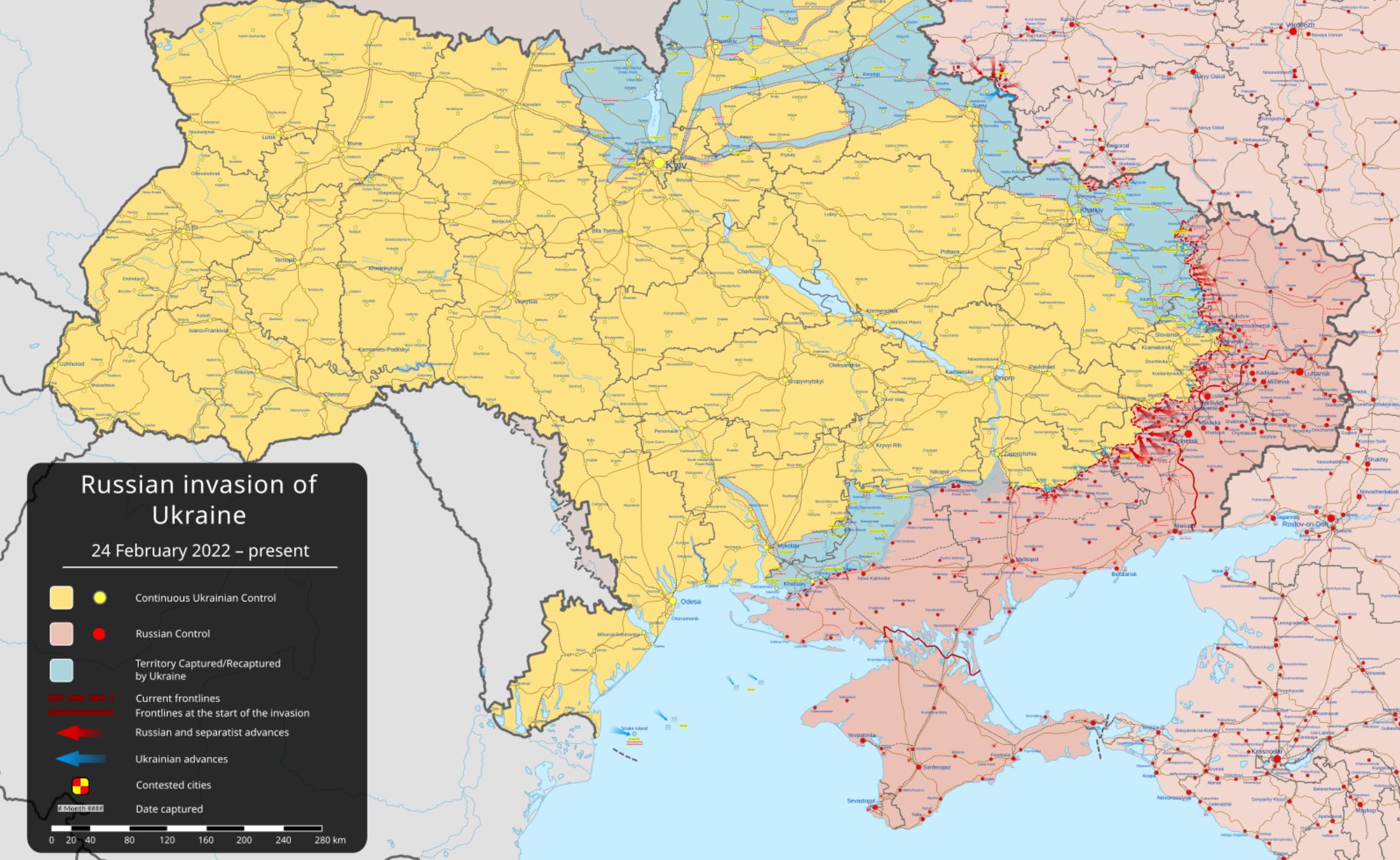Click the Kremenchuk city label

[882, 311]
